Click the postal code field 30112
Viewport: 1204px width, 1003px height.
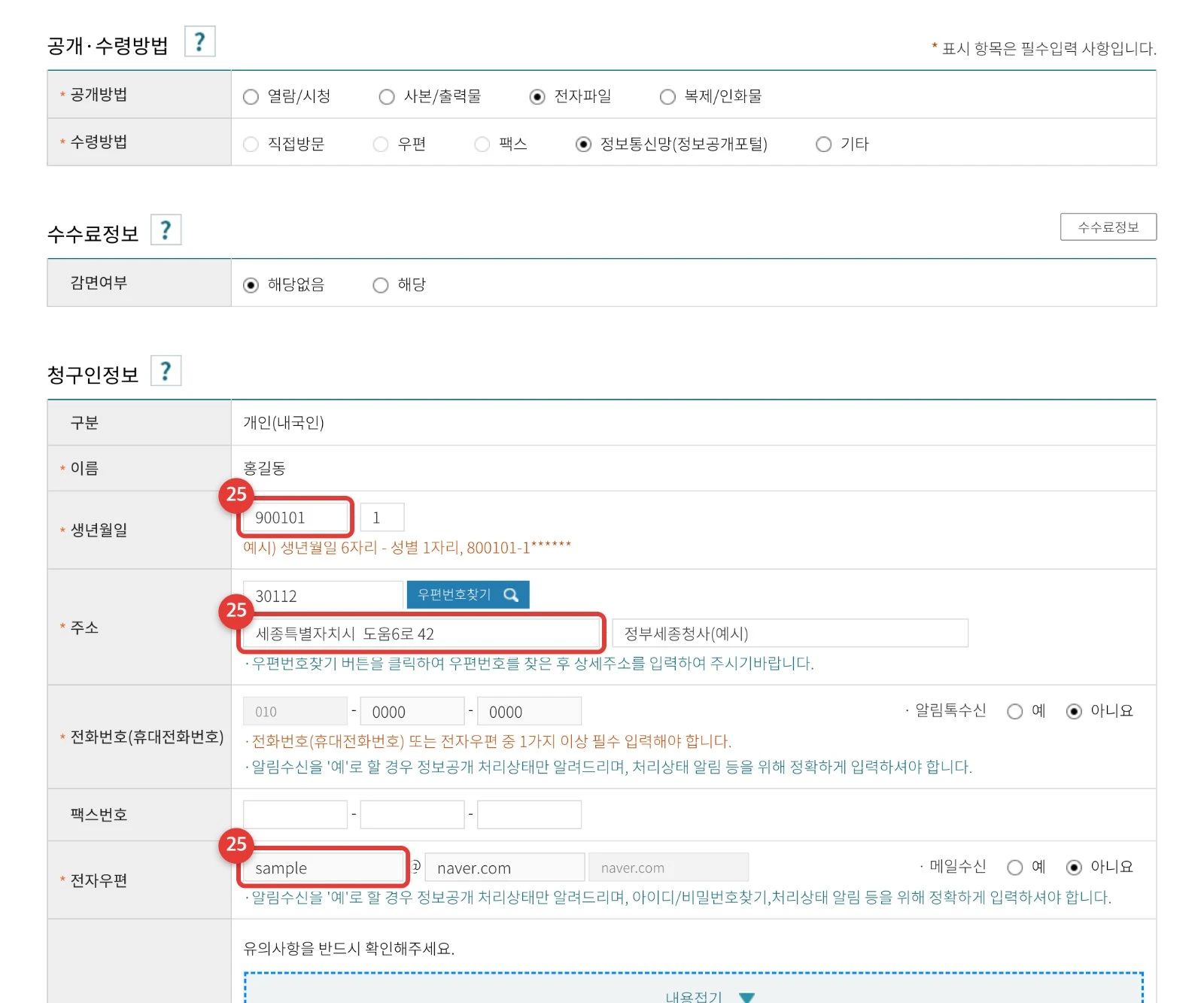[323, 595]
